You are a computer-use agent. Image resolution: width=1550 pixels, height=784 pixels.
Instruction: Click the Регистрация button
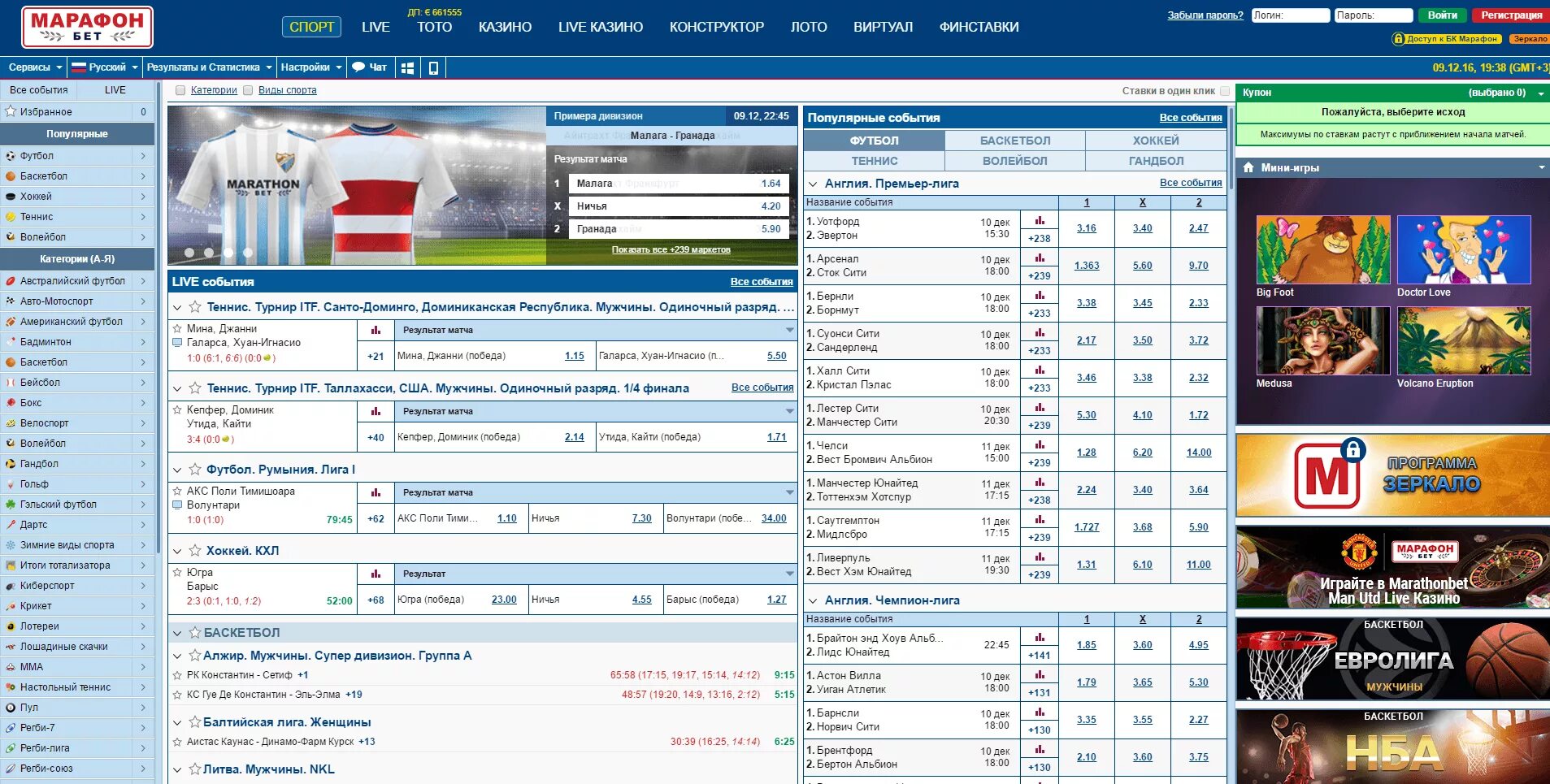[x=1511, y=15]
